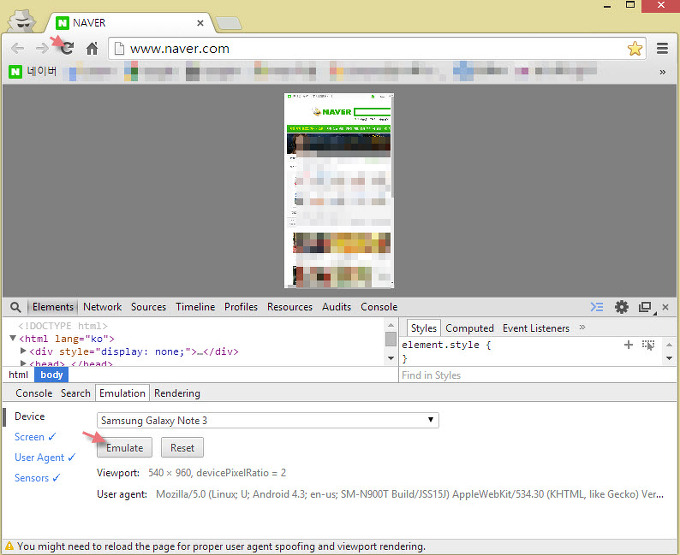This screenshot has width=680, height=555.
Task: Click the new style rule plus icon
Action: 628,344
